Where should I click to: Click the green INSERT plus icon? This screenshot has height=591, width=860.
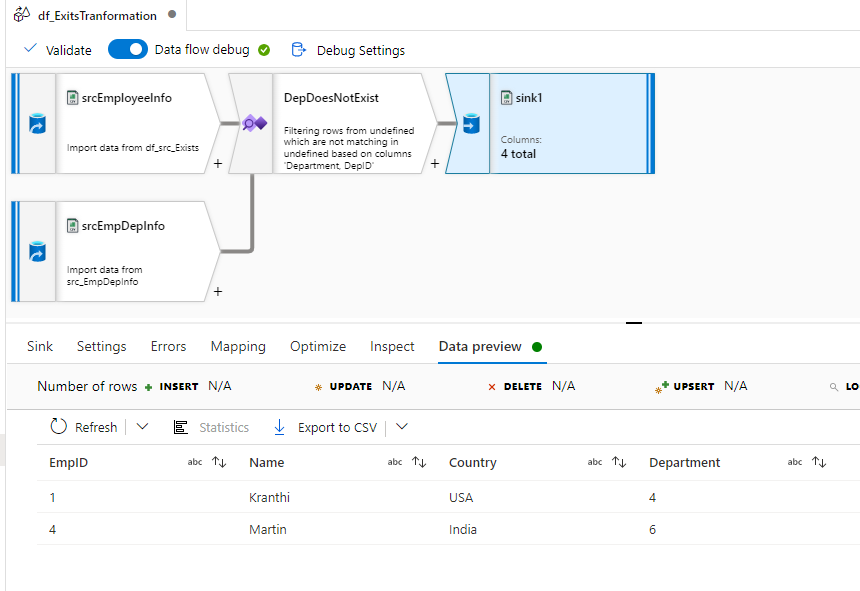[148, 387]
